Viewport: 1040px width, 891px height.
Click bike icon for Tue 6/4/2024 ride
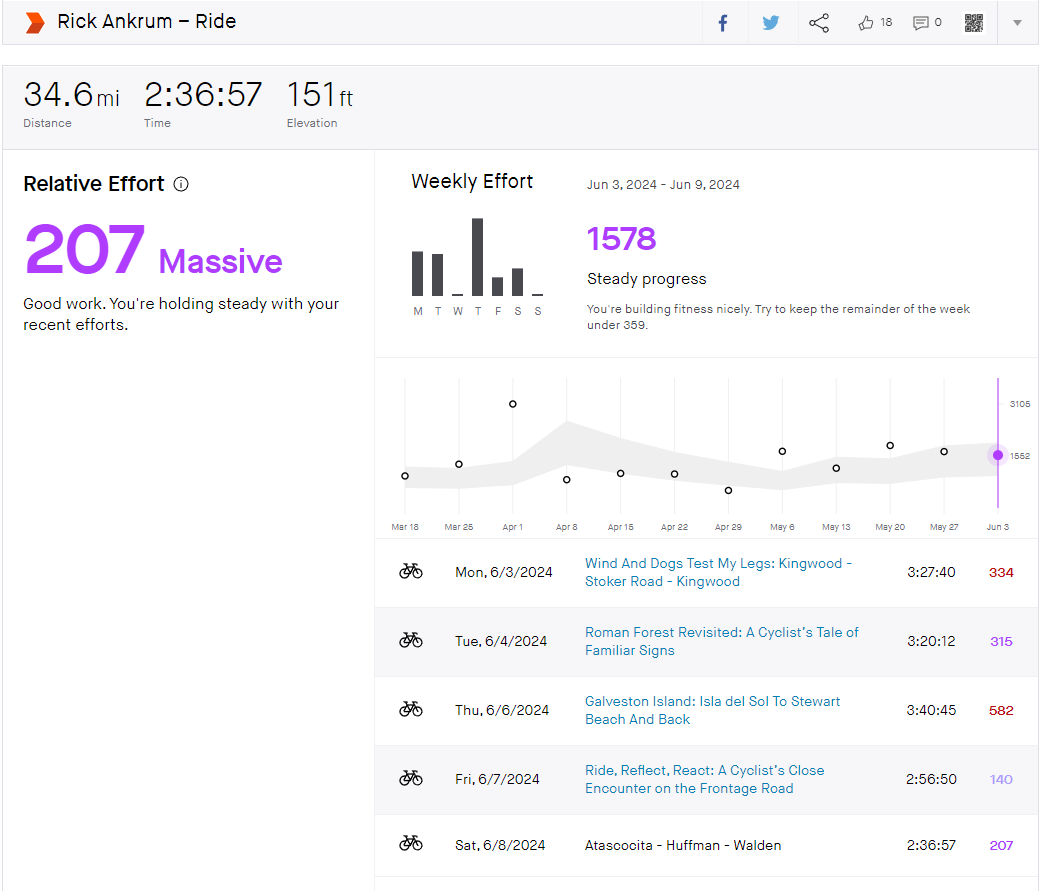pos(411,640)
